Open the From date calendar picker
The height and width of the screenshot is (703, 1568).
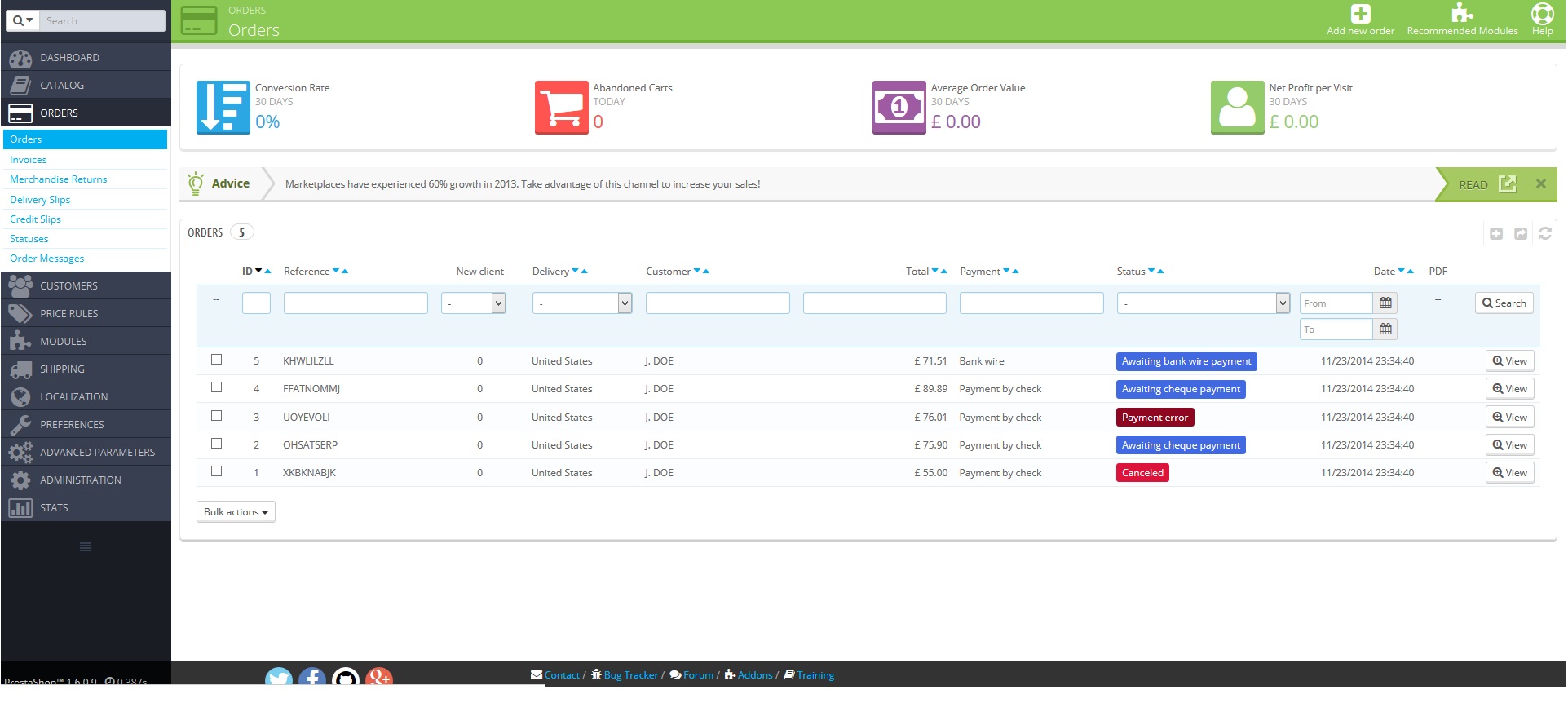(x=1385, y=303)
